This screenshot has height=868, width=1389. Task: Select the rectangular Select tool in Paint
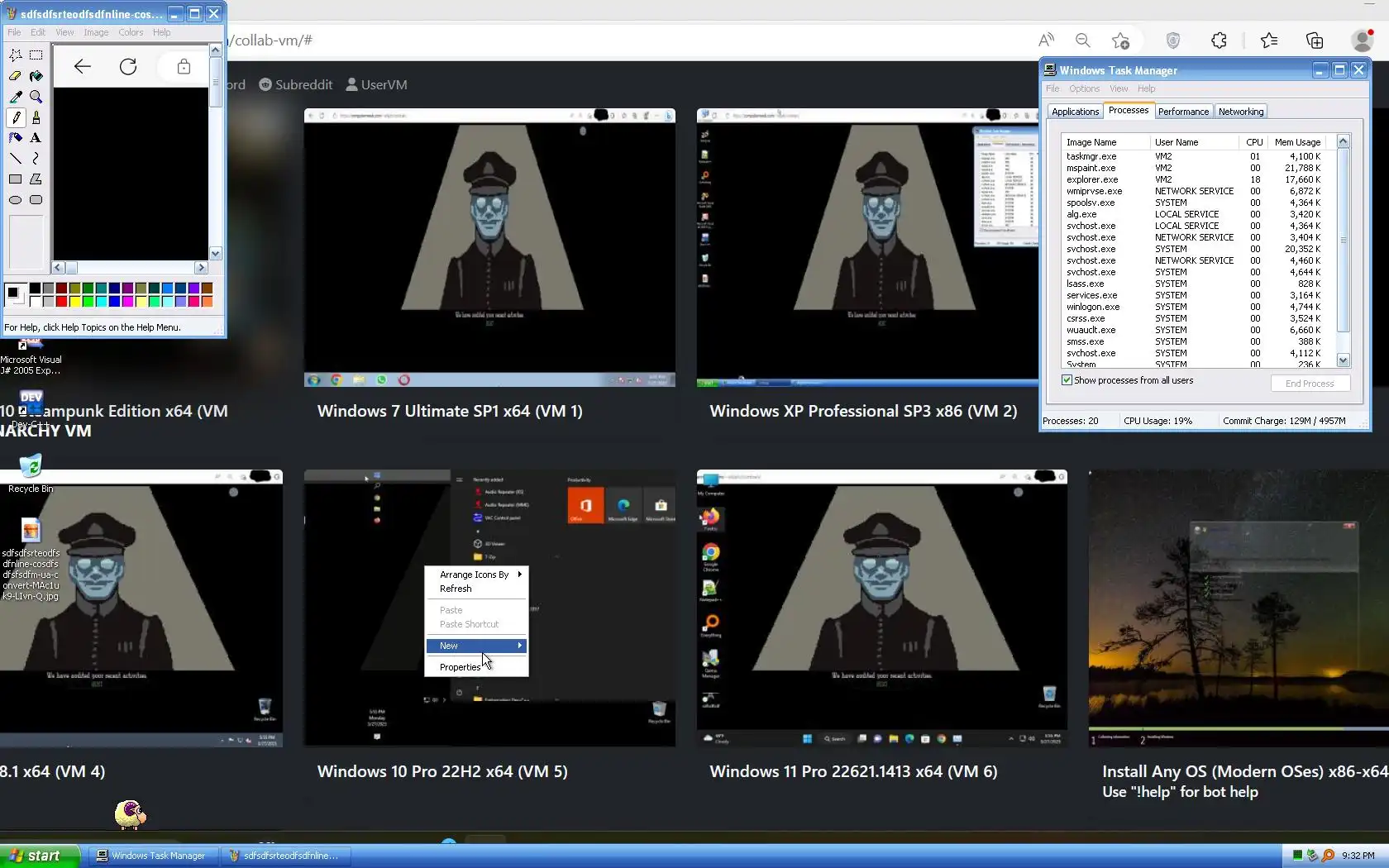click(x=36, y=55)
